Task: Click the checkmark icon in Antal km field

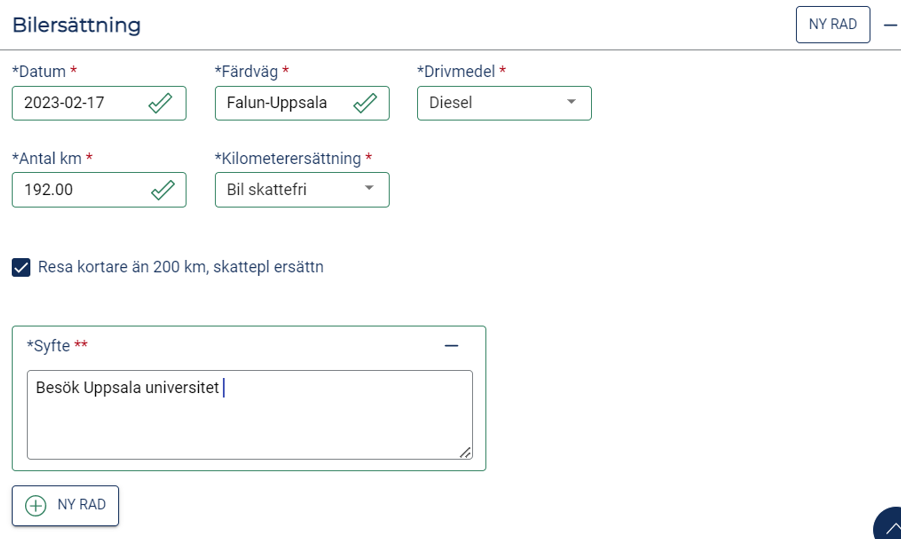Action: coord(163,190)
